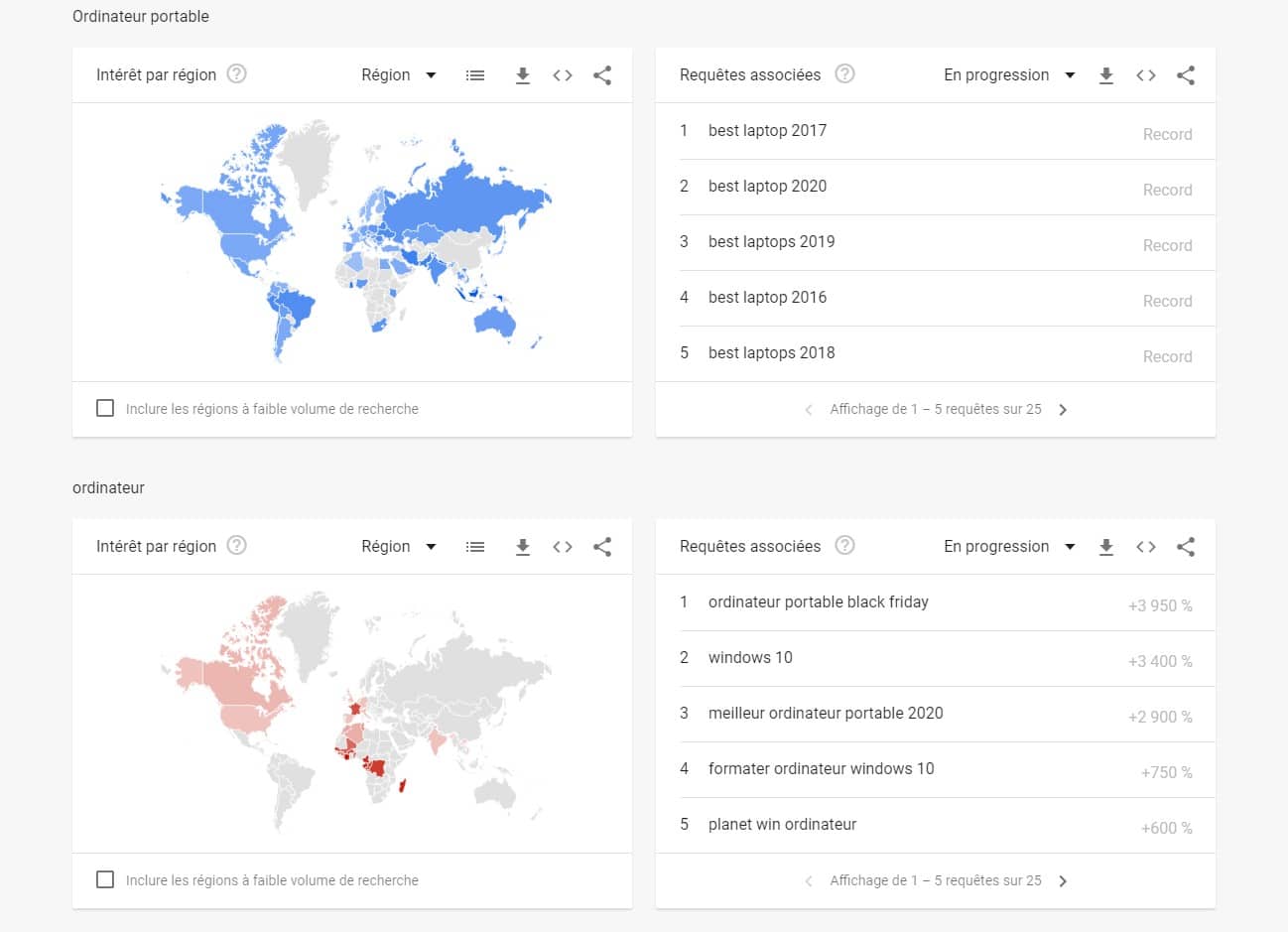Open En progression dropdown for ordinateur
Screen dimensions: 1288x932
pyautogui.click(x=1009, y=547)
